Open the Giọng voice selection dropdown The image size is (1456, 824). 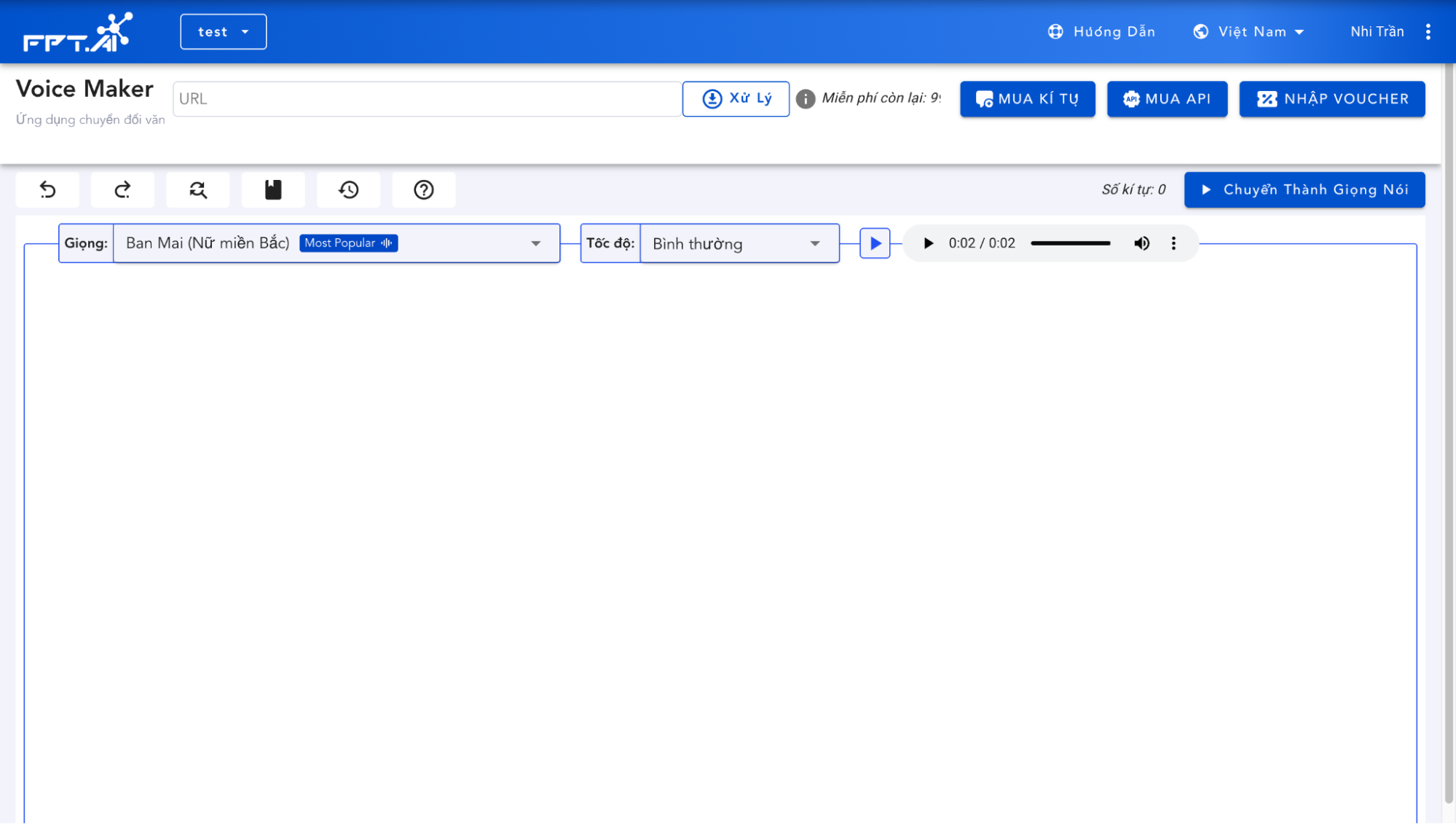pos(537,243)
